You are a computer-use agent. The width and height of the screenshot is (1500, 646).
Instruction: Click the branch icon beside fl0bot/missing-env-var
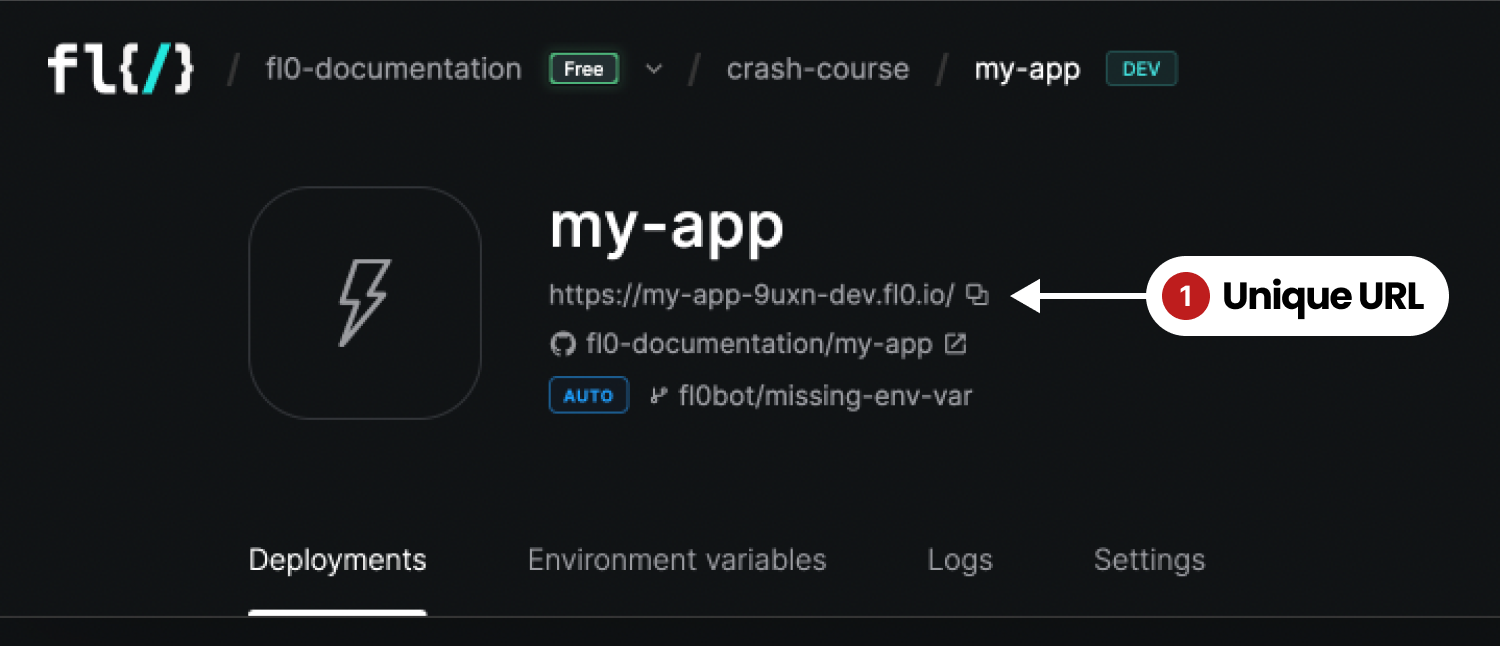pos(659,396)
